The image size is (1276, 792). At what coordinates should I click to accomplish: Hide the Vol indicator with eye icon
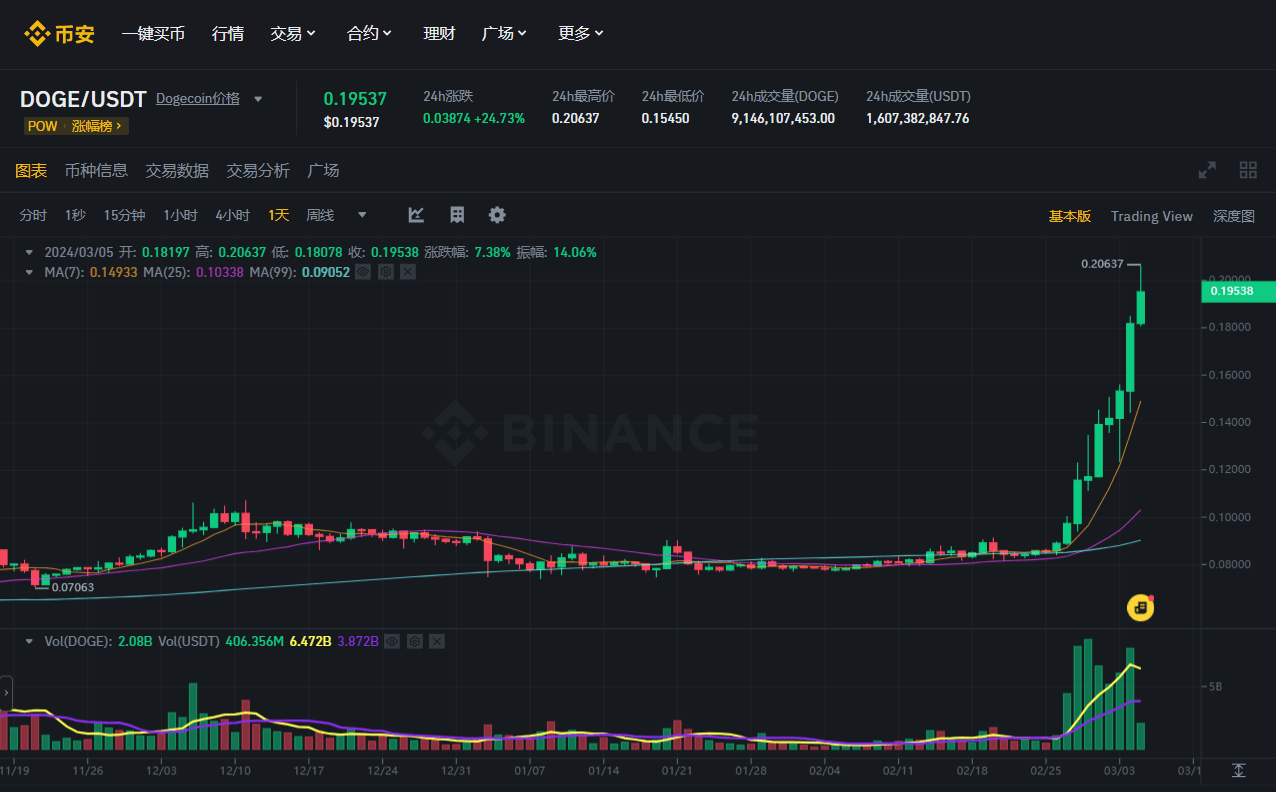pos(392,641)
